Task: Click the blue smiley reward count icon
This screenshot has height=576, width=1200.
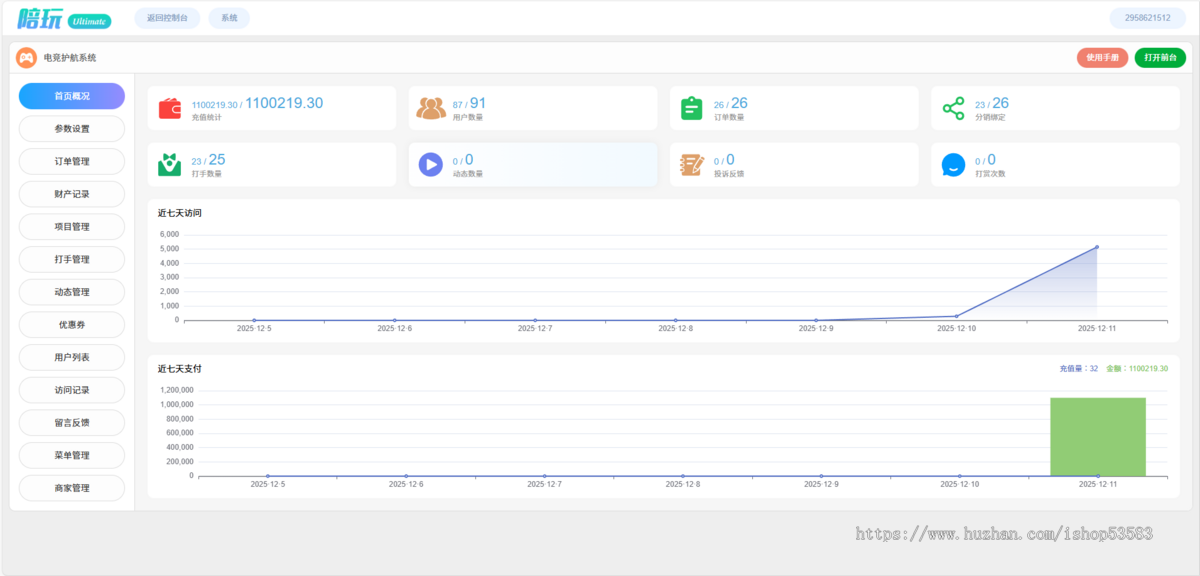Action: (954, 164)
